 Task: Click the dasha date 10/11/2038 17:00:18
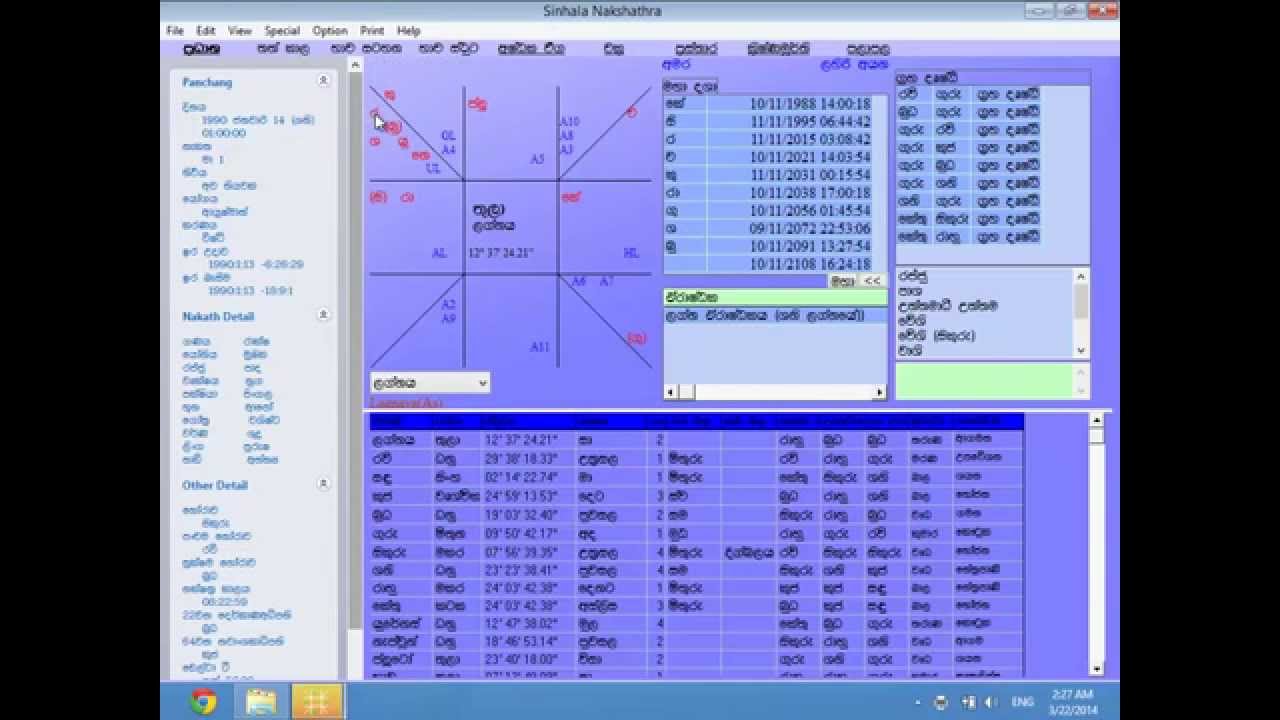click(x=810, y=193)
